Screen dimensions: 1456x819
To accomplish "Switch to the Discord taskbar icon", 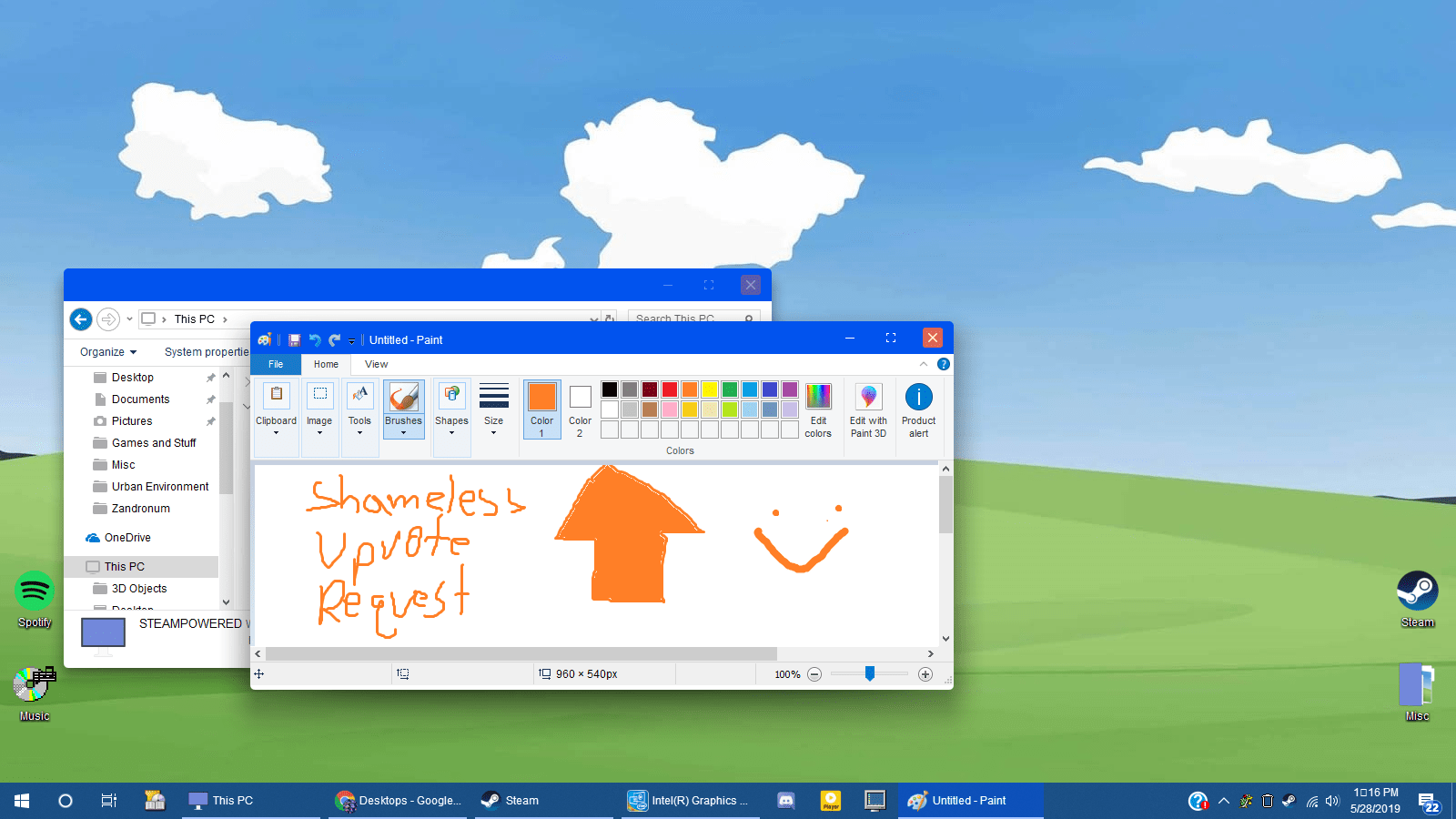I will click(786, 801).
